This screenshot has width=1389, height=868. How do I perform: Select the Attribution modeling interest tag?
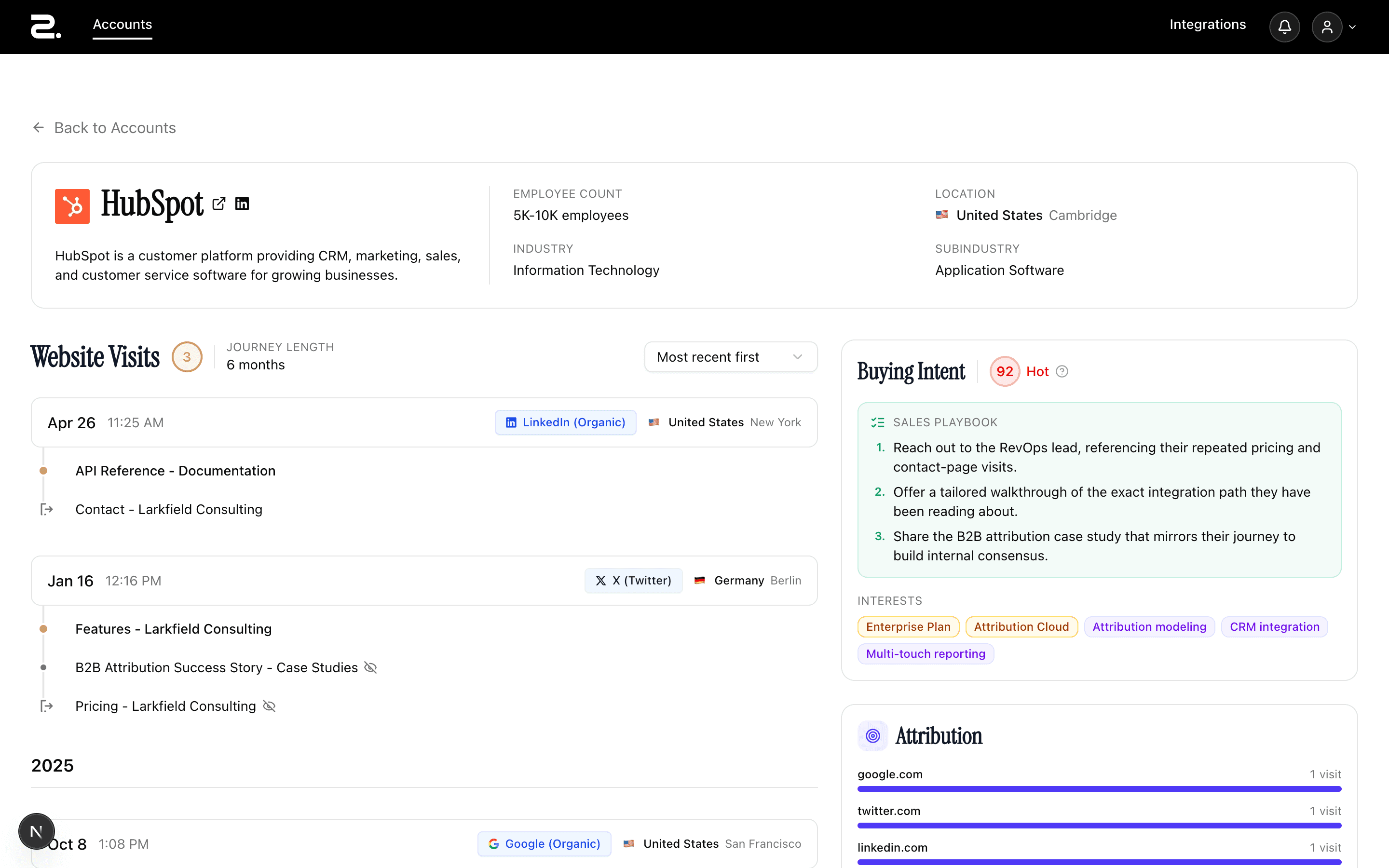(1149, 626)
